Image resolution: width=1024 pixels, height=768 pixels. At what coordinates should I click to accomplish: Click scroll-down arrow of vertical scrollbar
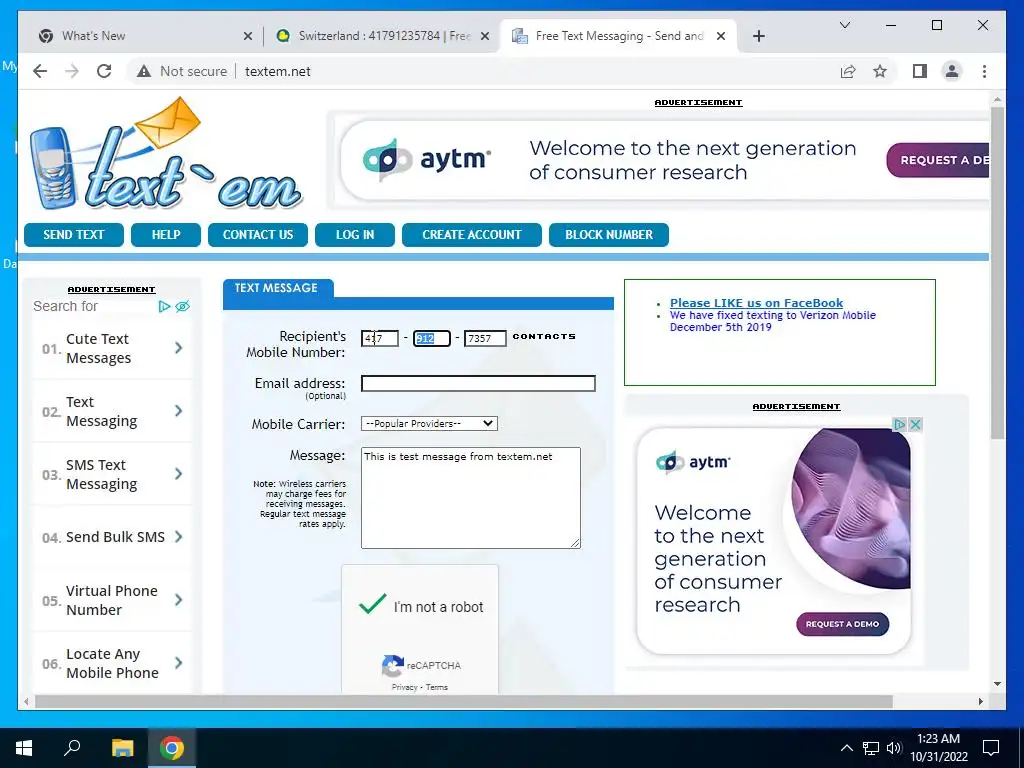pos(997,684)
